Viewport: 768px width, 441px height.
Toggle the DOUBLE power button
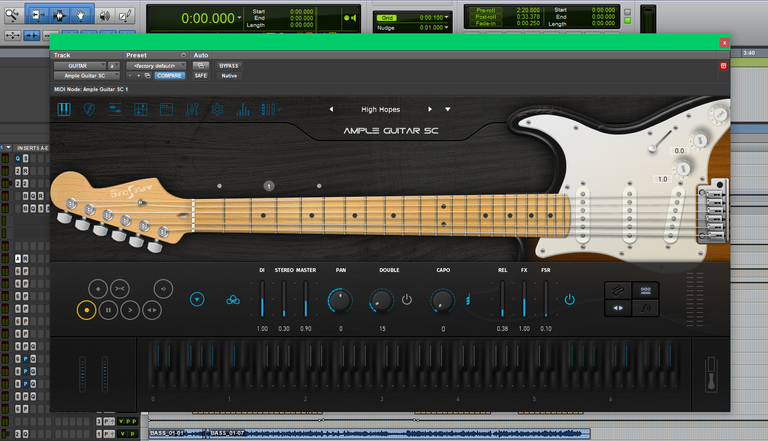407,299
